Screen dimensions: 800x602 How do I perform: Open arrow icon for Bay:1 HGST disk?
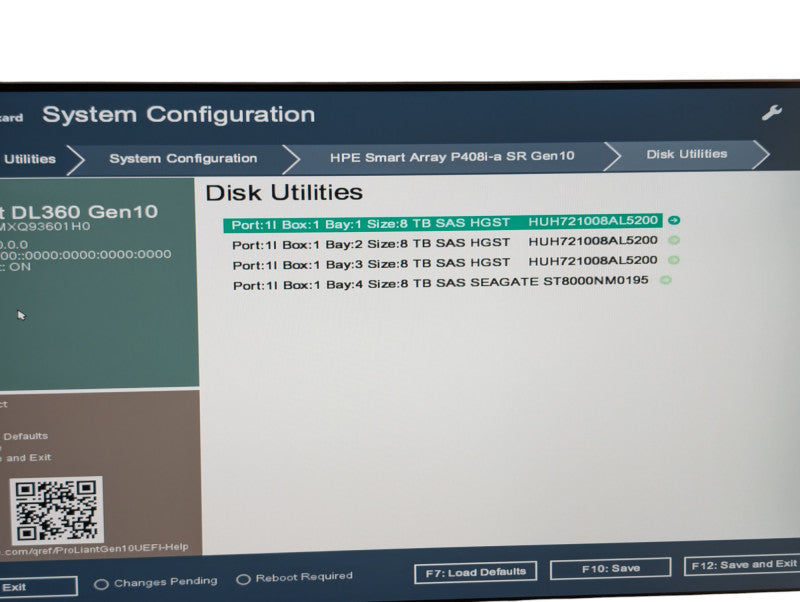(673, 220)
